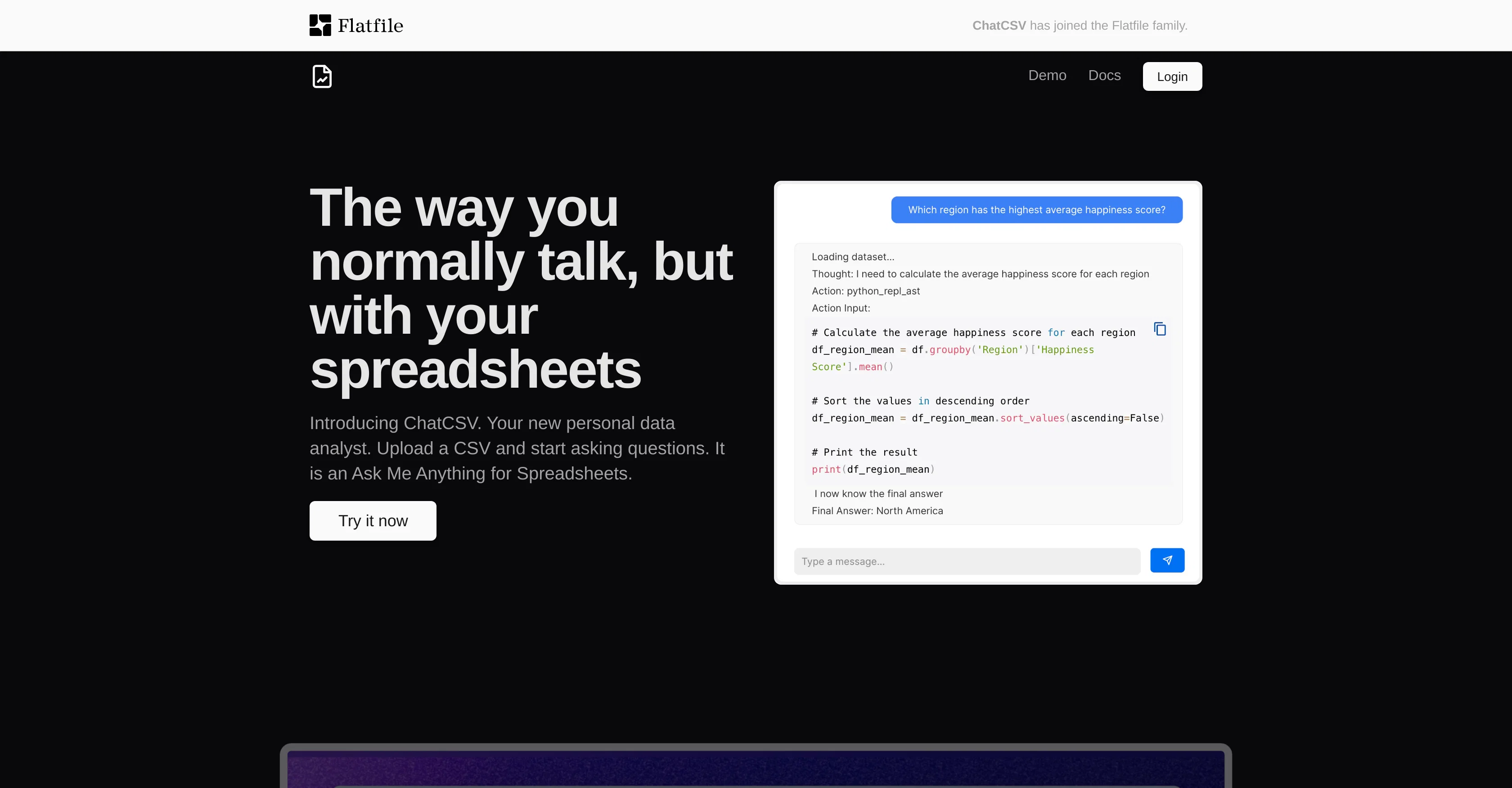Image resolution: width=1512 pixels, height=788 pixels.
Task: Click the 'I now know the final answer' line
Action: [878, 494]
